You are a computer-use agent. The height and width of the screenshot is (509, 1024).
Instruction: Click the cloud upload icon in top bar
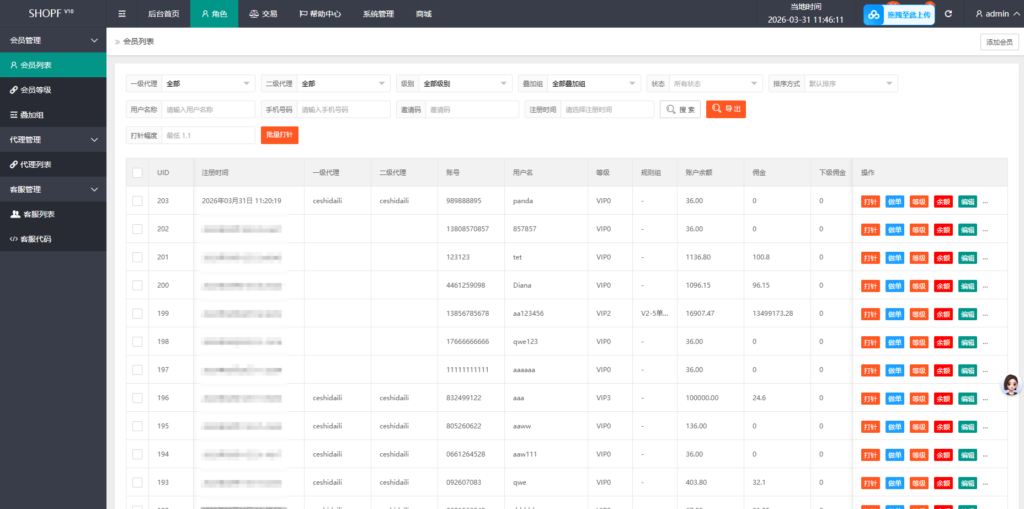point(871,15)
